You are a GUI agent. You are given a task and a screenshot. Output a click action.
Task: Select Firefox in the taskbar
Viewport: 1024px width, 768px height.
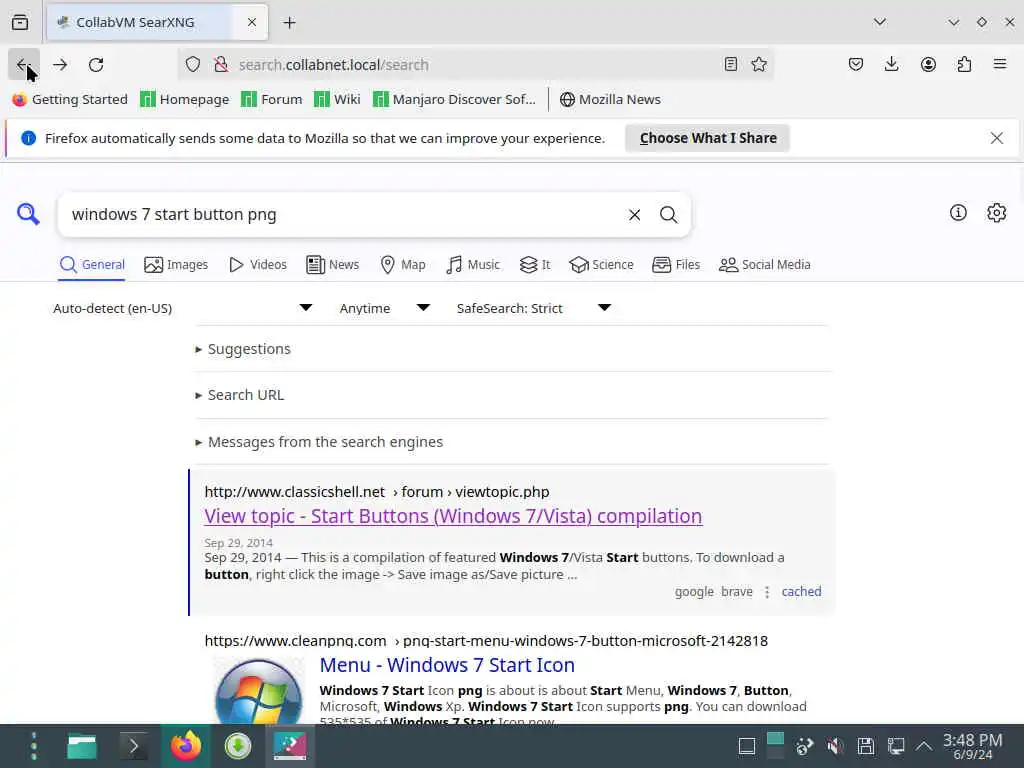(186, 746)
